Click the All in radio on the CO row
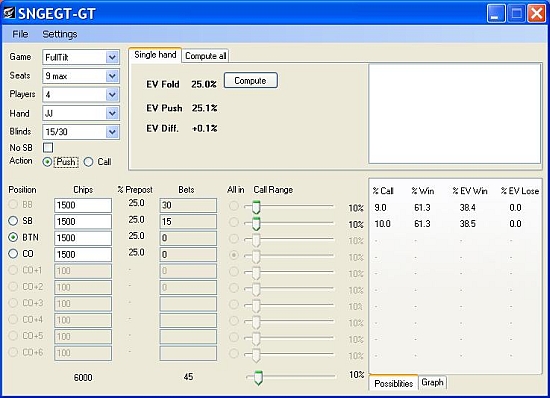This screenshot has width=550, height=398. point(234,255)
